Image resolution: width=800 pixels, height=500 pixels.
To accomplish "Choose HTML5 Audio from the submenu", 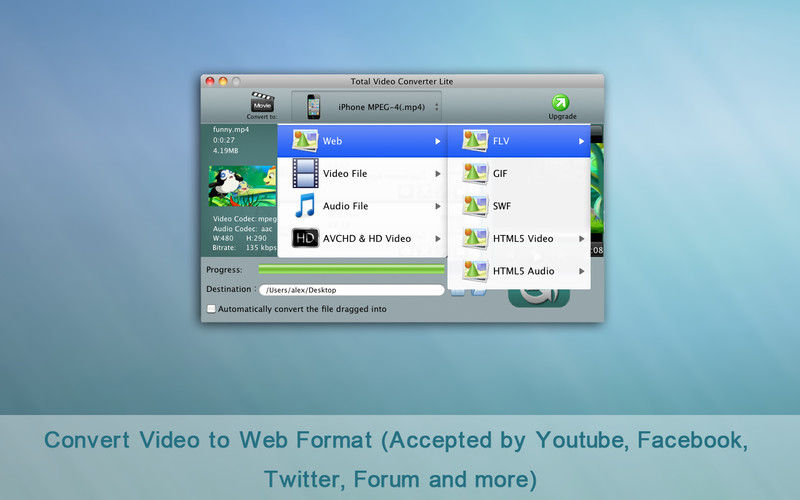I will [519, 271].
